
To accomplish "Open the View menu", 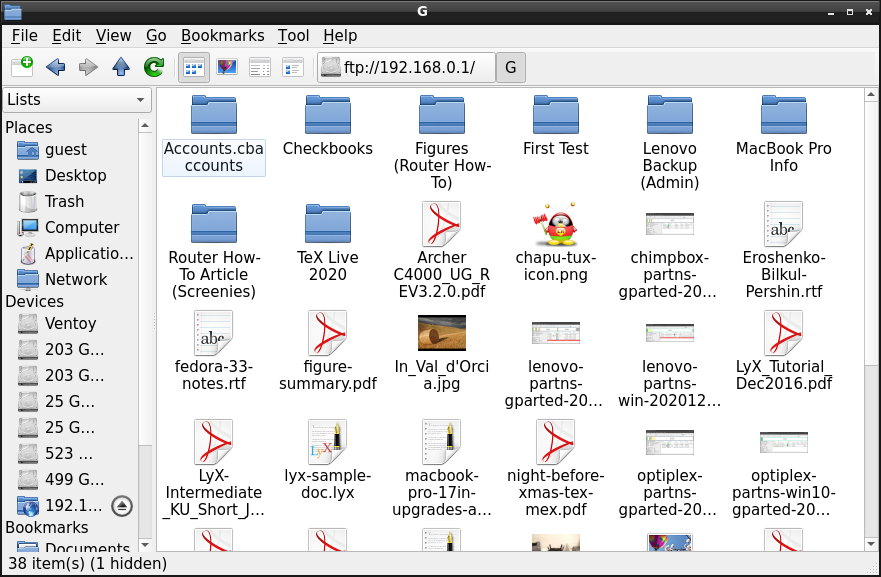I will coord(113,36).
